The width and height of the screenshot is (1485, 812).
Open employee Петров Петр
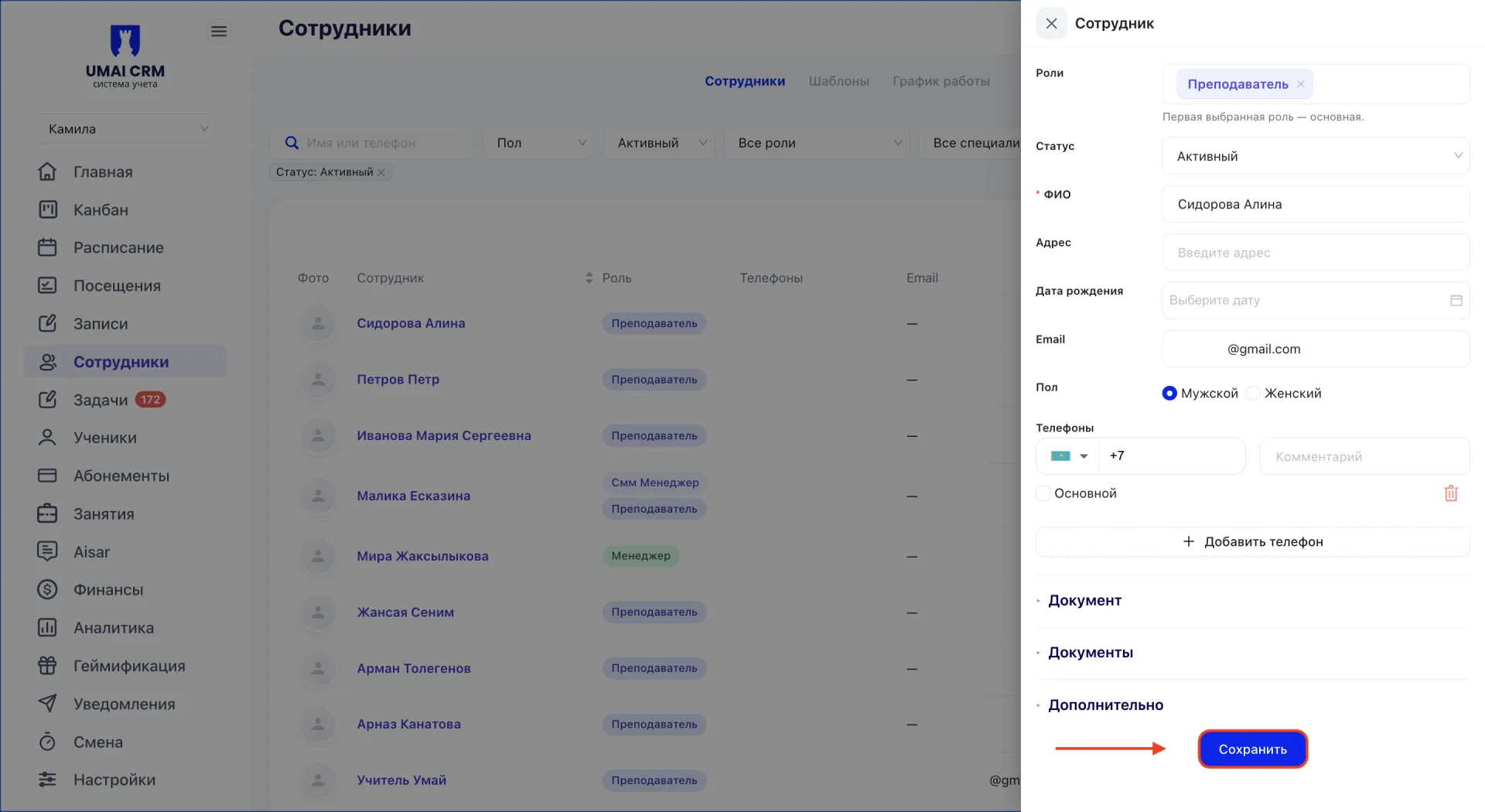pyautogui.click(x=398, y=380)
